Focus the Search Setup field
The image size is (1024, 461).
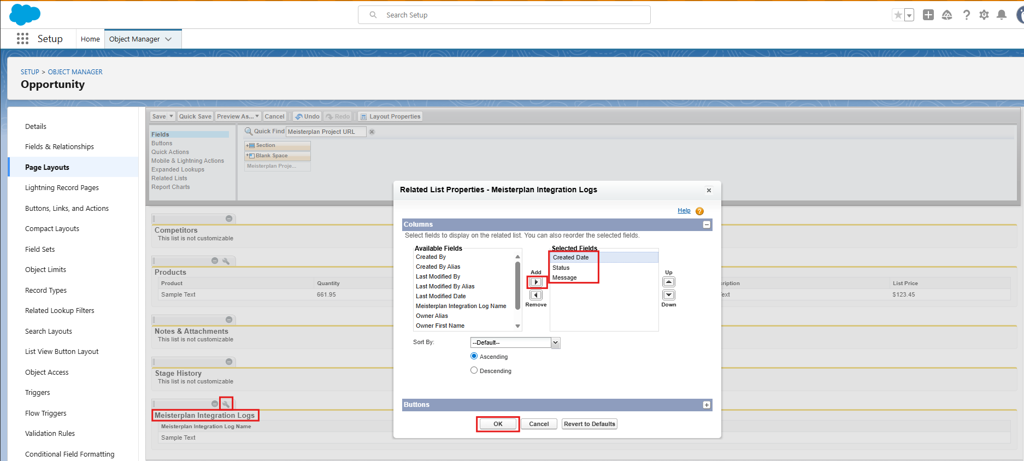504,14
